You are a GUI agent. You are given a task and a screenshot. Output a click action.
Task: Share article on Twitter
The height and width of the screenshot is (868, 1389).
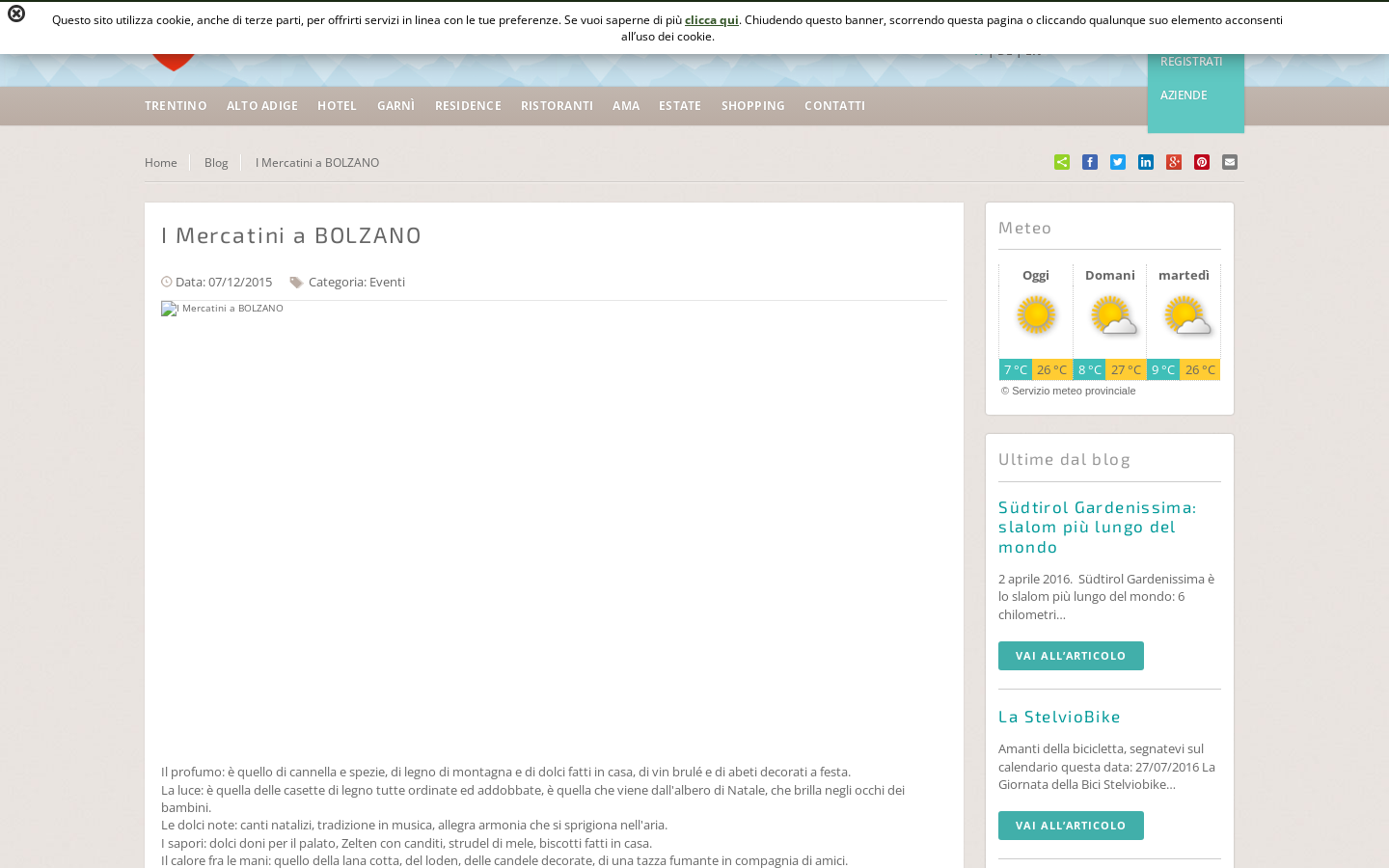tap(1118, 162)
